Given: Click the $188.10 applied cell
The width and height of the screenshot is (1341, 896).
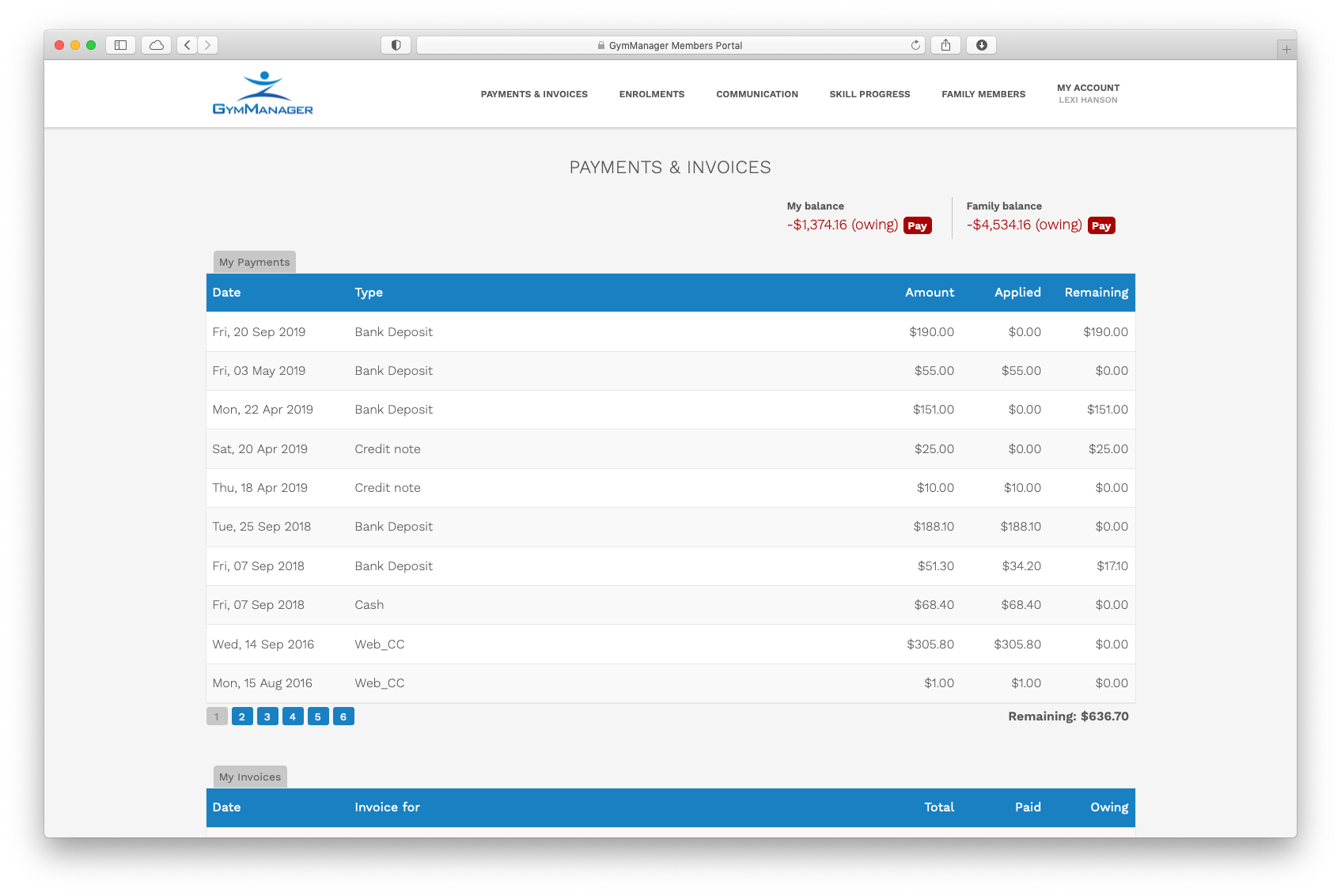Looking at the screenshot, I should coord(1021,527).
